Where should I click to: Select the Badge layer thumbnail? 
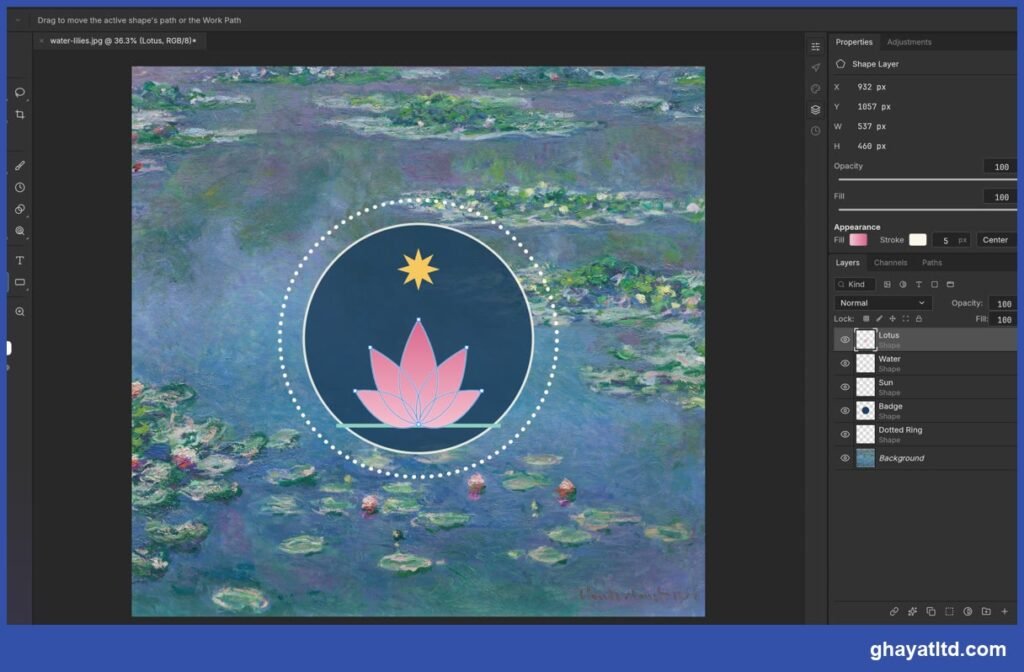(x=865, y=410)
